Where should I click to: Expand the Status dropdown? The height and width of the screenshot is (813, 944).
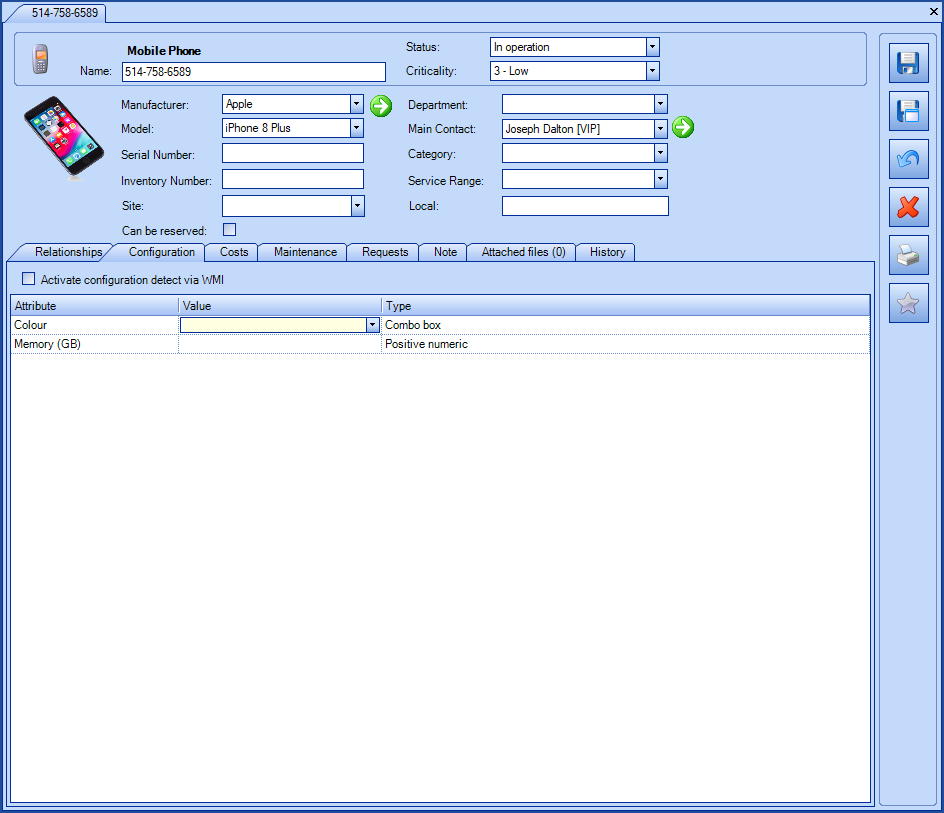pos(652,46)
